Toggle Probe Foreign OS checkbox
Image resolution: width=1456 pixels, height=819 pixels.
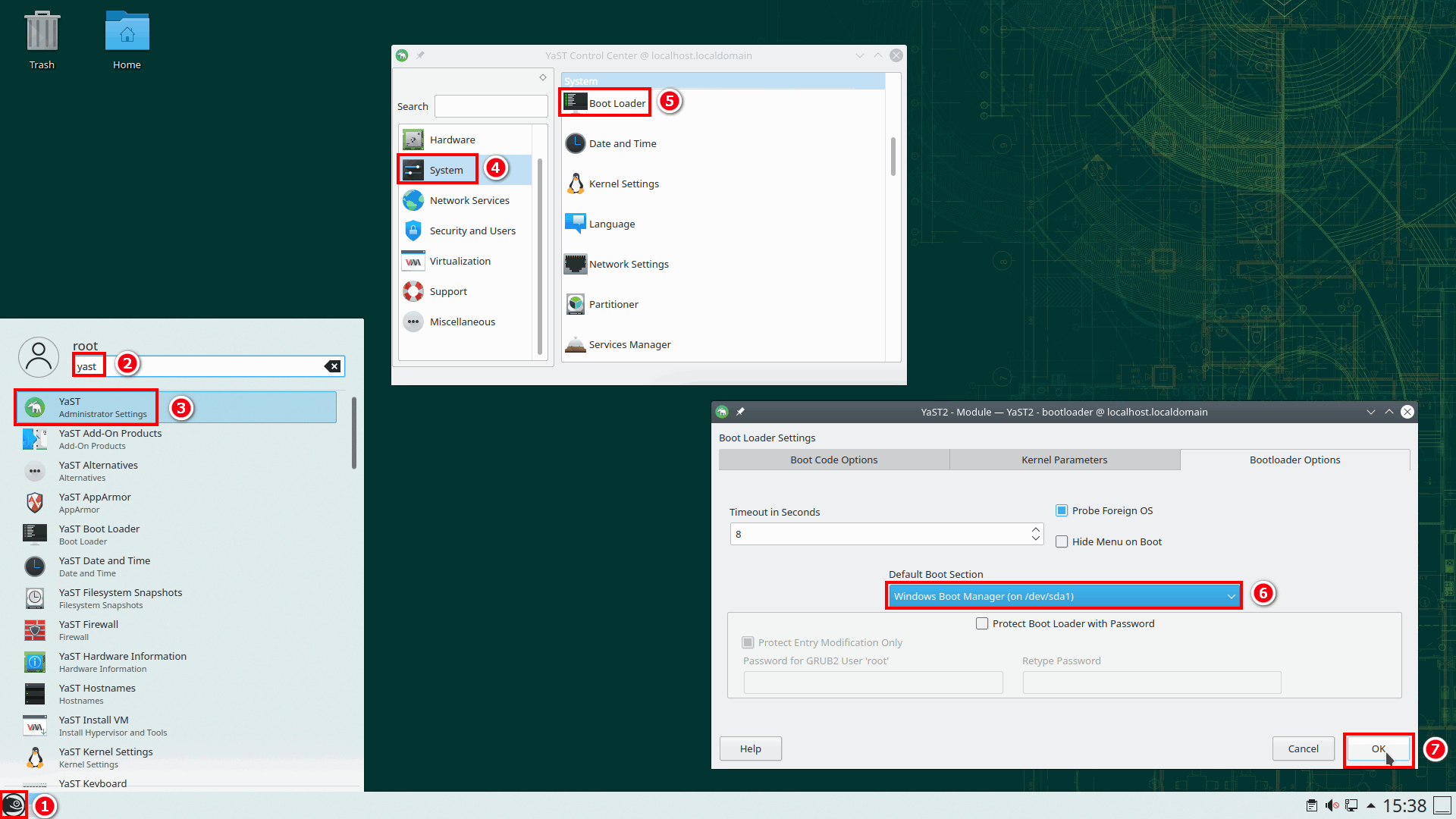[1062, 510]
